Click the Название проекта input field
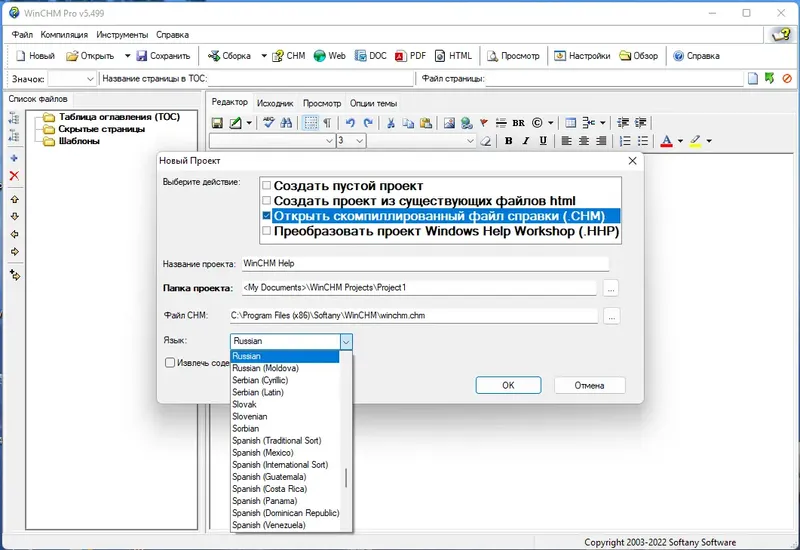Screen dimensions: 800x550 tap(425, 264)
